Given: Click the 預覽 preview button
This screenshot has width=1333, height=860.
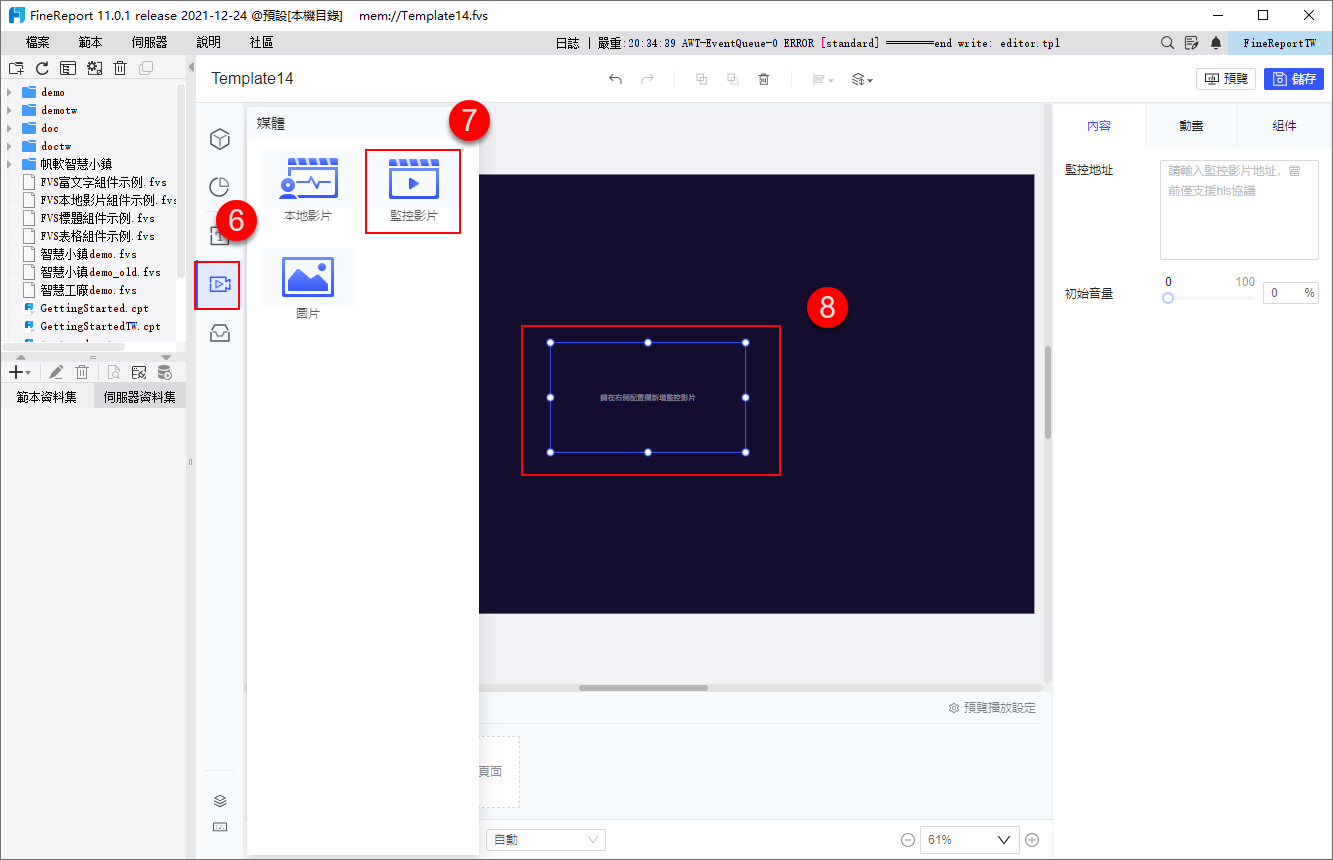Looking at the screenshot, I should tap(1226, 79).
